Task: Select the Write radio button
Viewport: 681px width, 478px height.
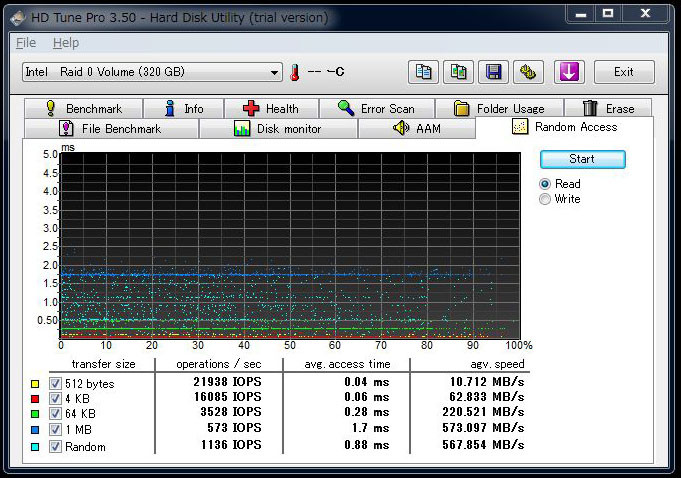Action: tap(545, 199)
